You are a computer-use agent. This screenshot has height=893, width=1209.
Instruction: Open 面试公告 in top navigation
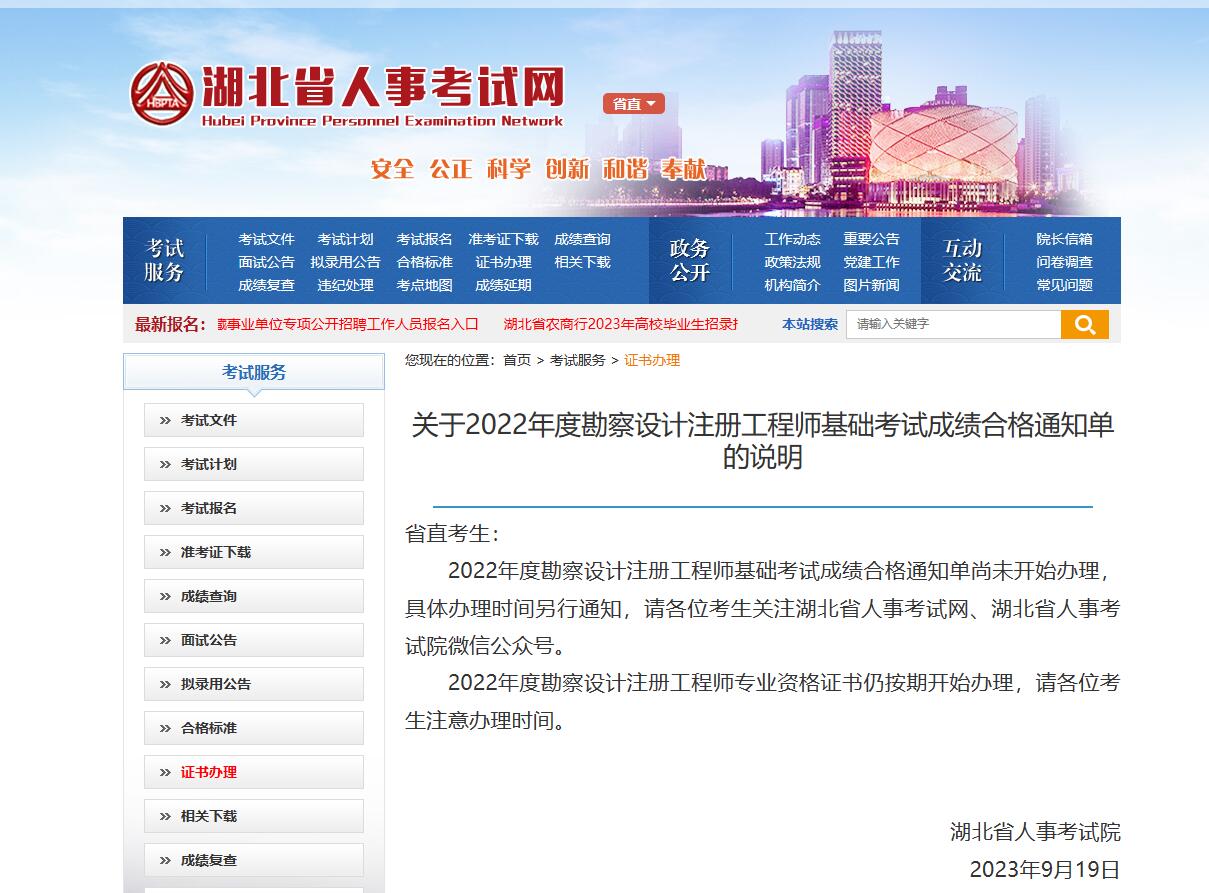[266, 262]
